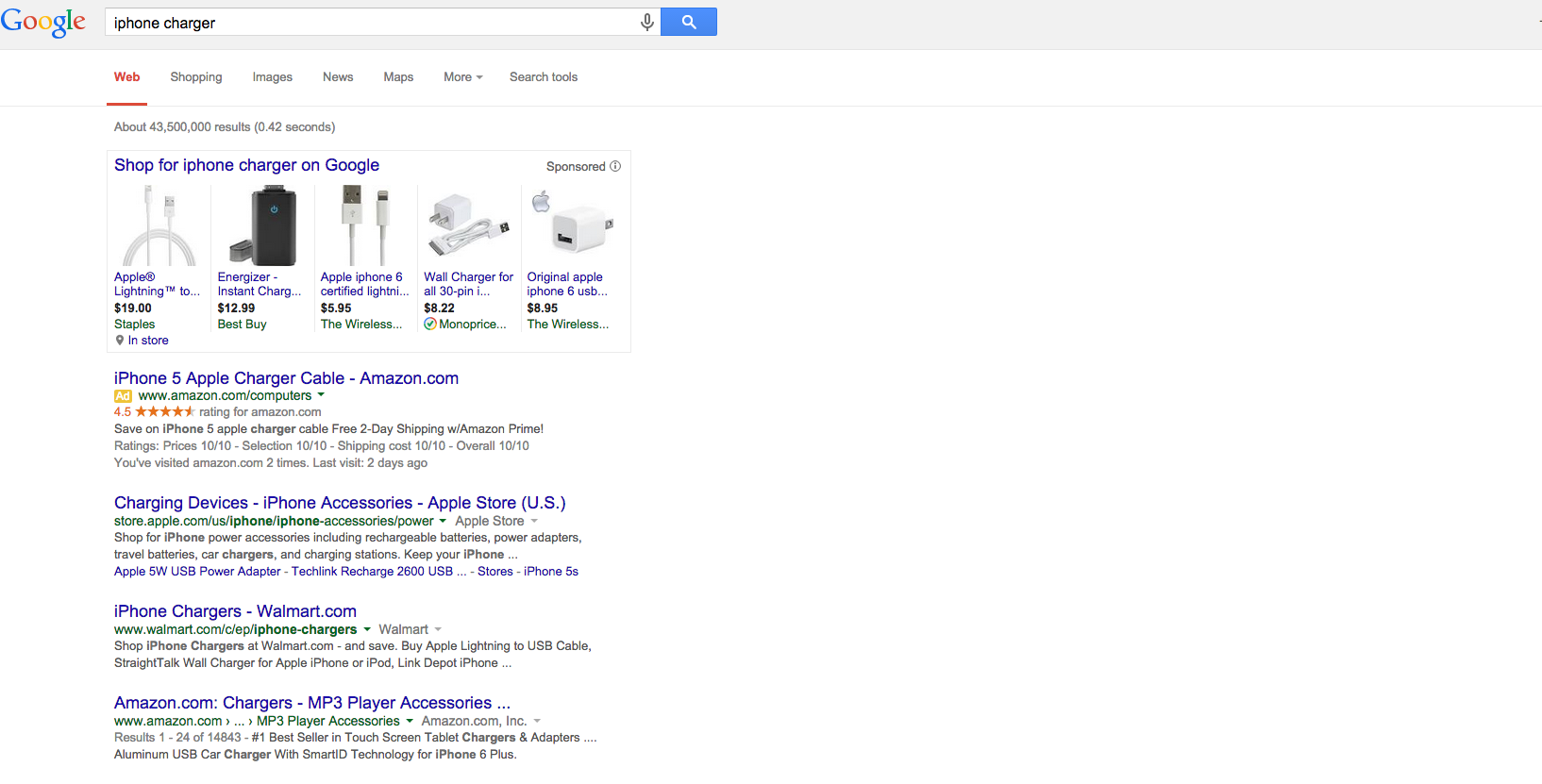Click the Best Buy seller name

pos(243,325)
